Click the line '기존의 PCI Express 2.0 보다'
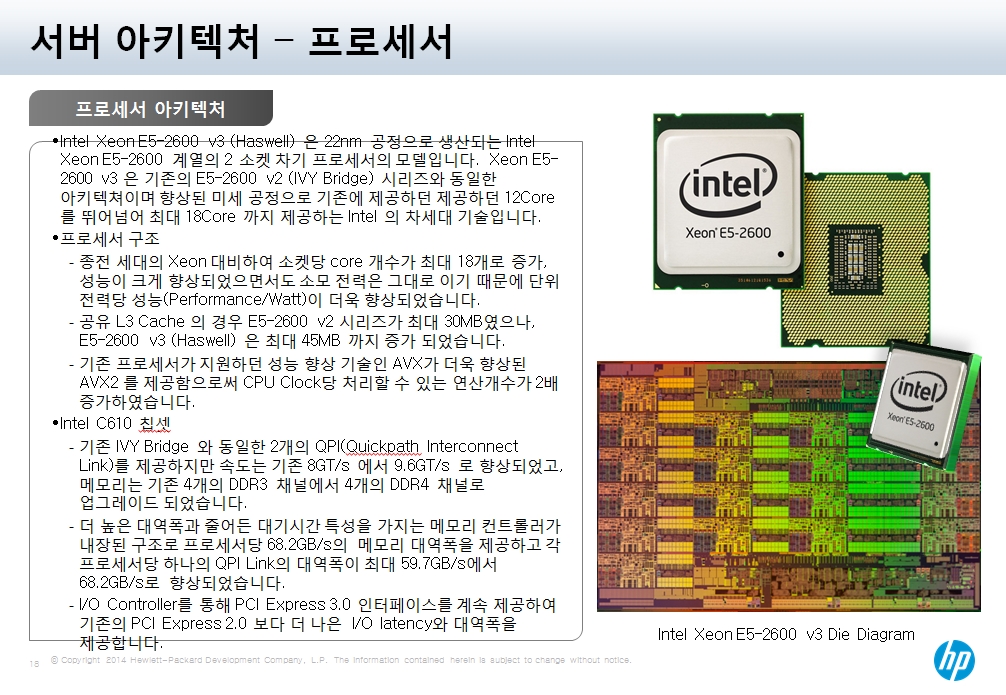The height and width of the screenshot is (695, 1006). [x=298, y=623]
